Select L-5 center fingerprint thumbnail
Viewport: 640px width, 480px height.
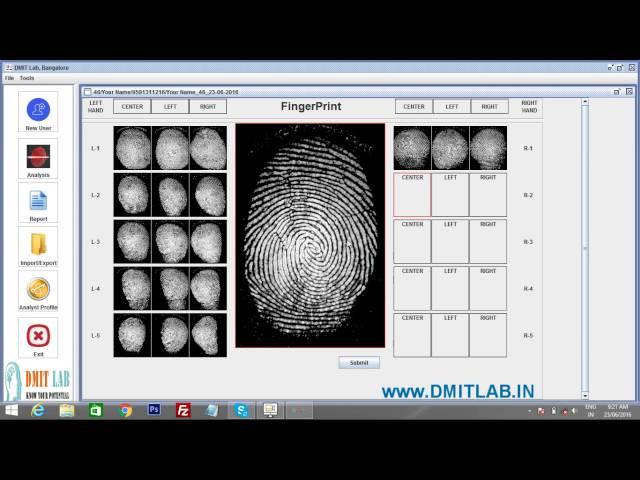pos(132,335)
